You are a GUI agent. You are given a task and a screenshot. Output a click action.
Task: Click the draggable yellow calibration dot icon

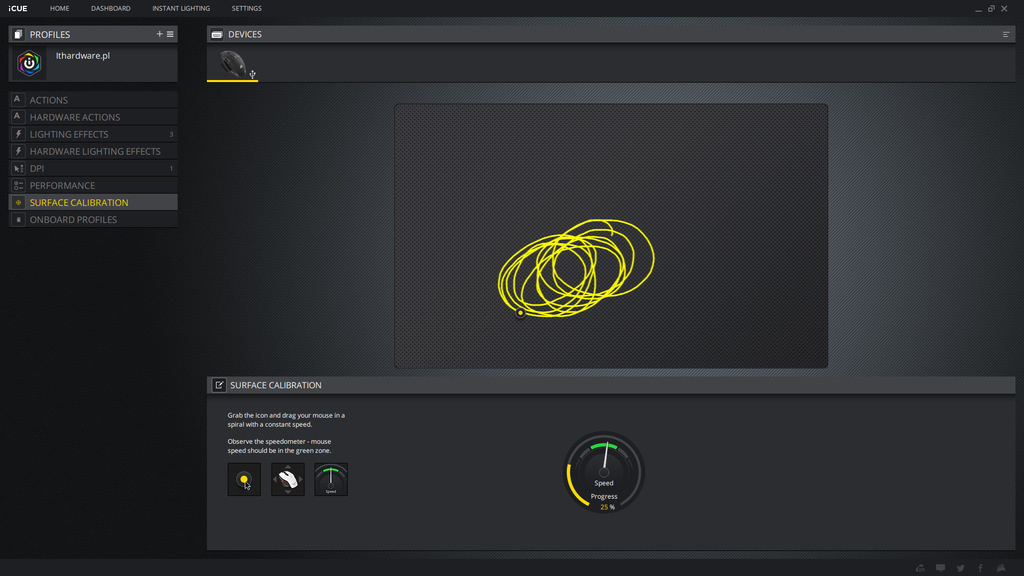(244, 479)
